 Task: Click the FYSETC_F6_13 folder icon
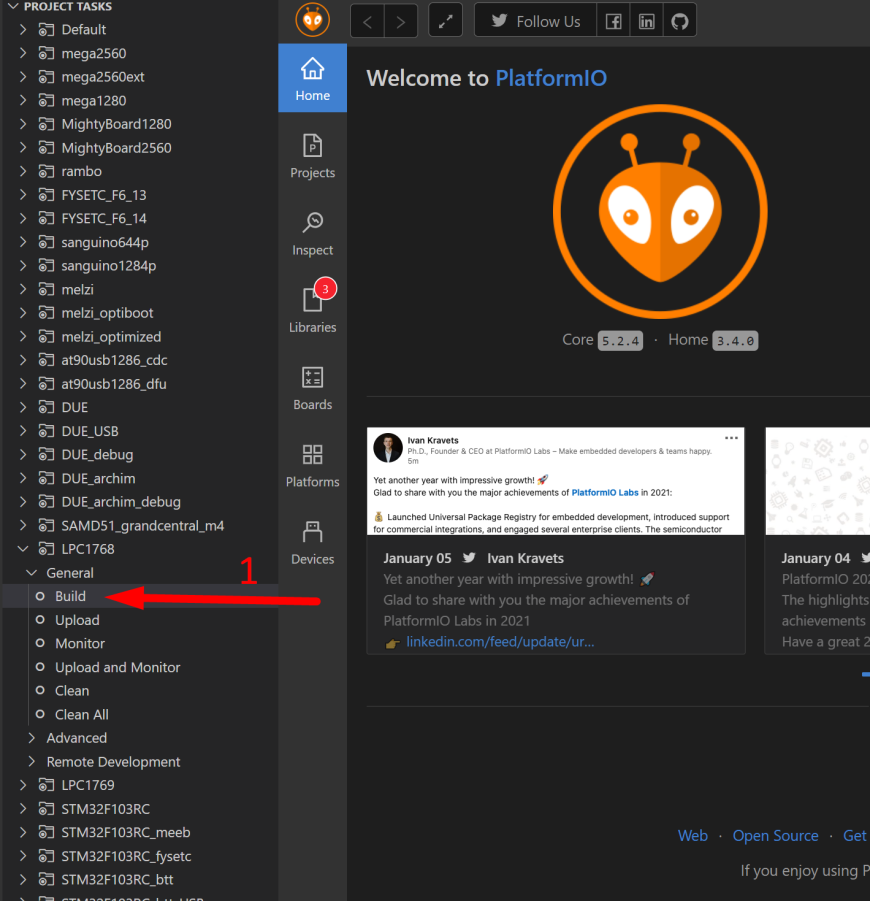(x=46, y=195)
